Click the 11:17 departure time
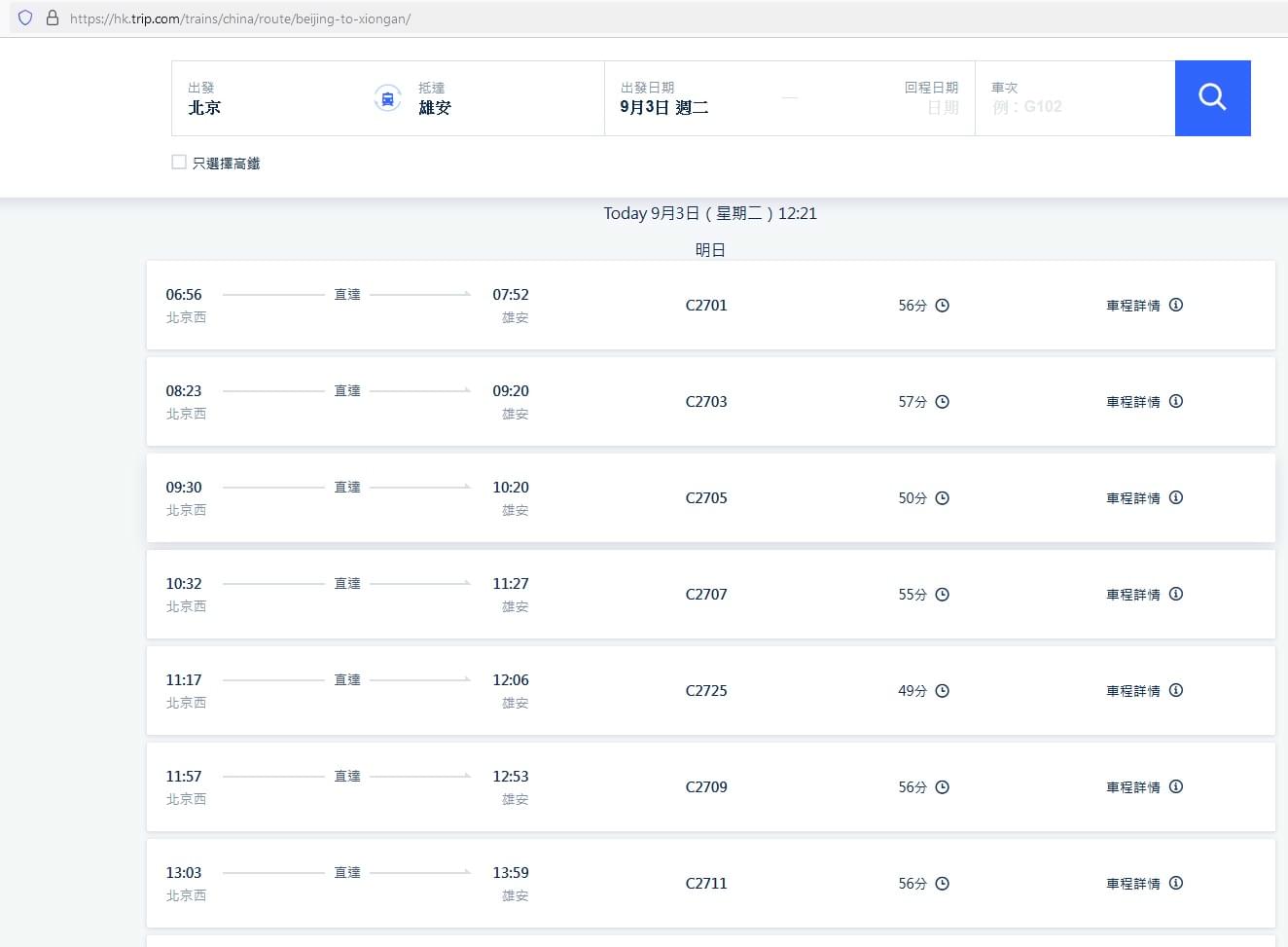 (x=184, y=680)
